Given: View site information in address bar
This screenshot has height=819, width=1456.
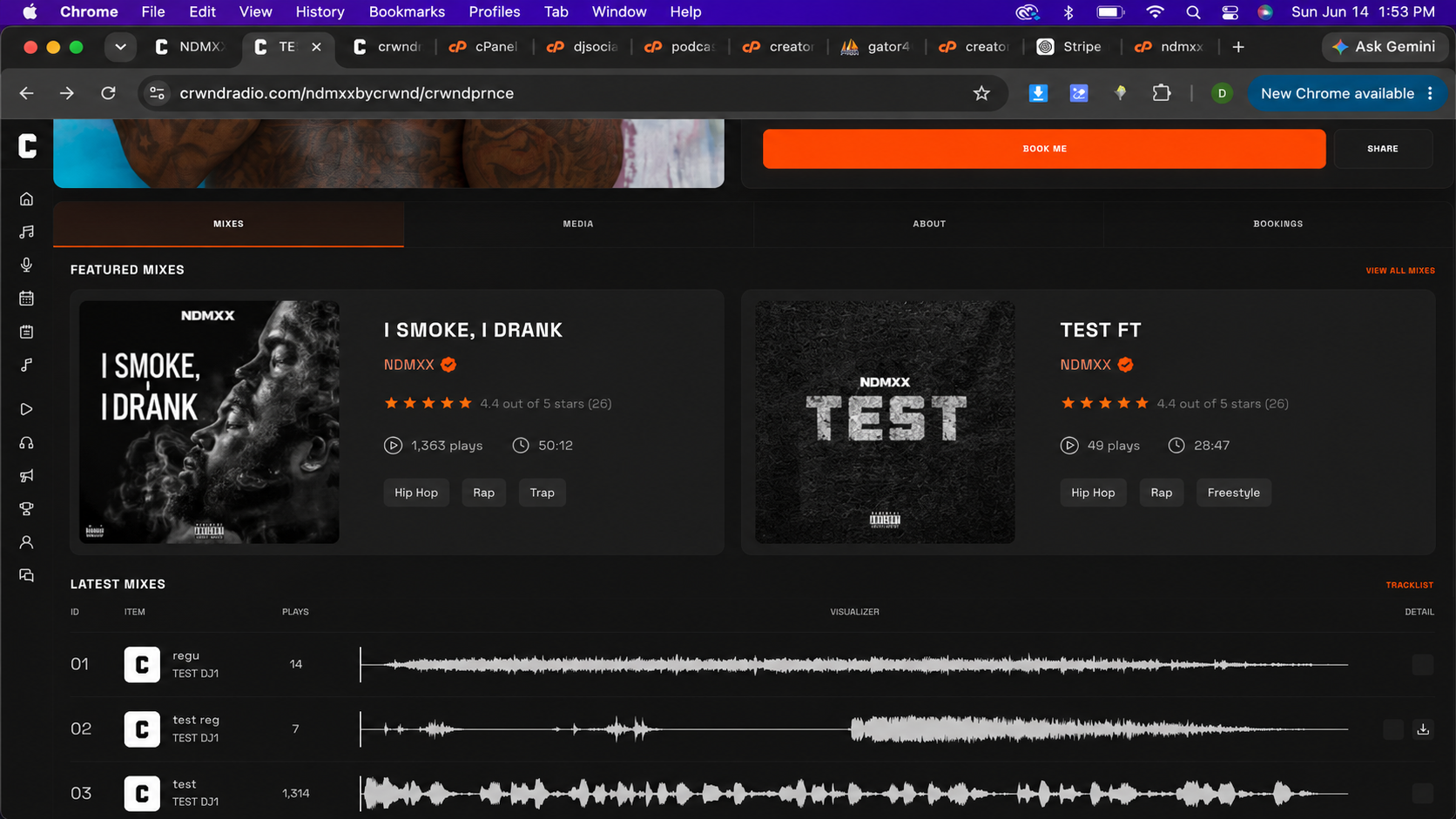Looking at the screenshot, I should tap(158, 93).
